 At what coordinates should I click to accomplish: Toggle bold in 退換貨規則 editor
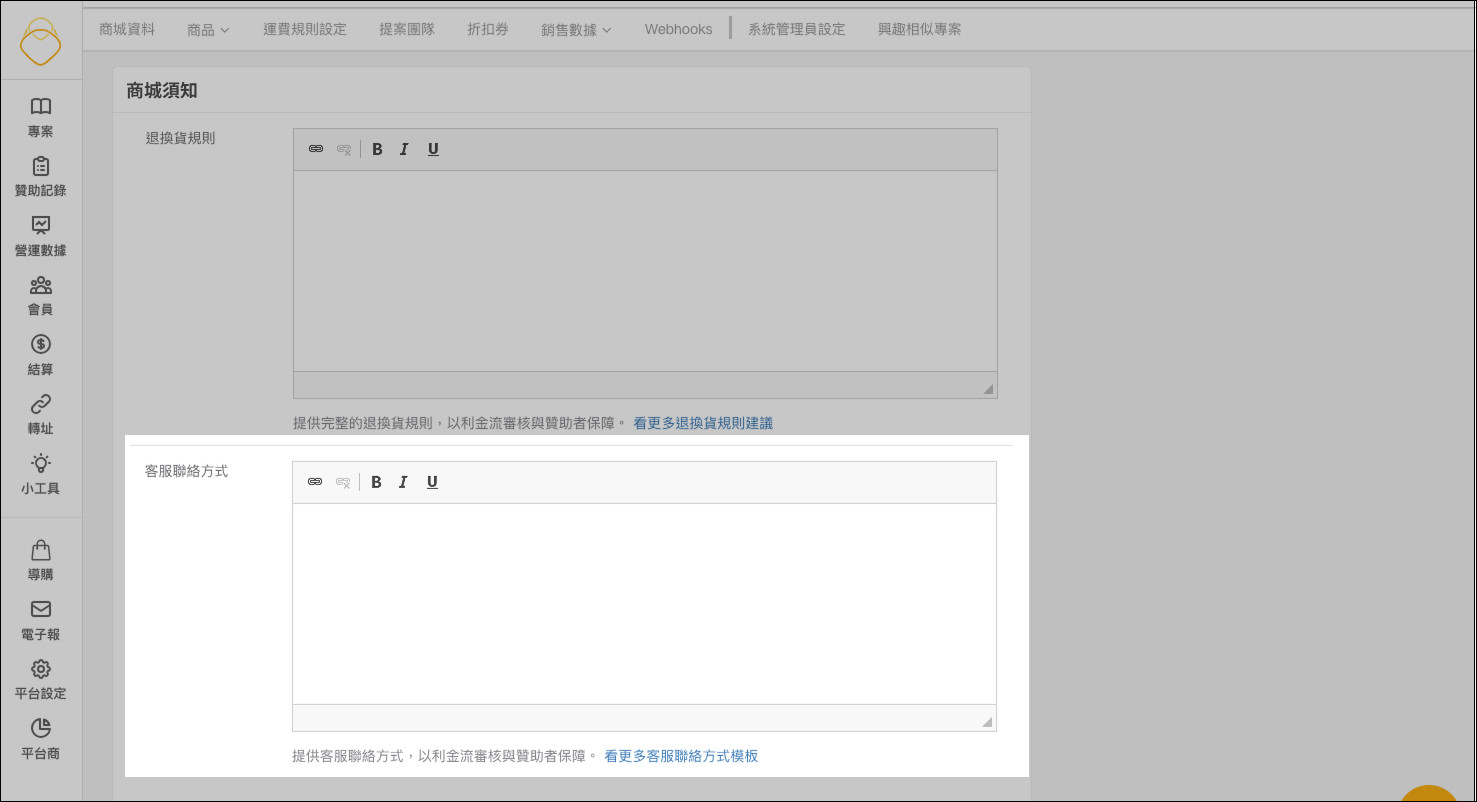click(377, 149)
